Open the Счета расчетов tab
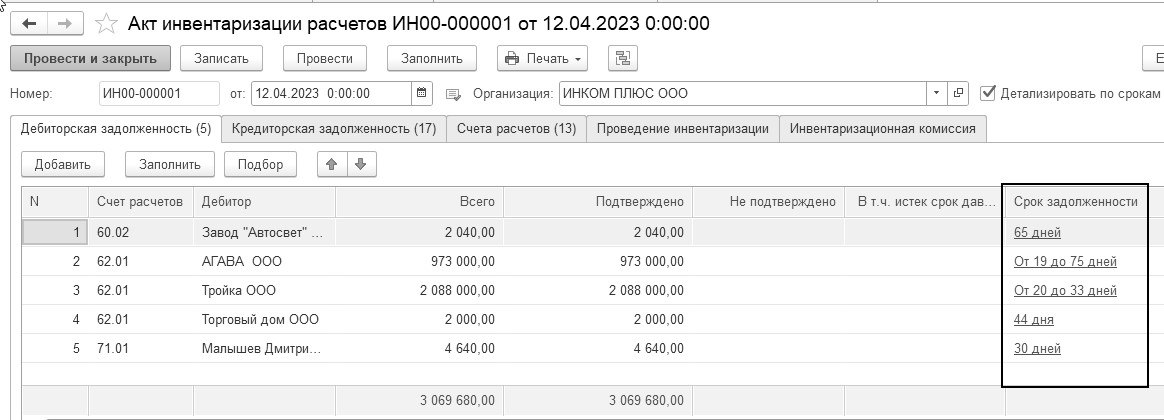Viewport: 1164px width, 420px height. click(x=516, y=128)
